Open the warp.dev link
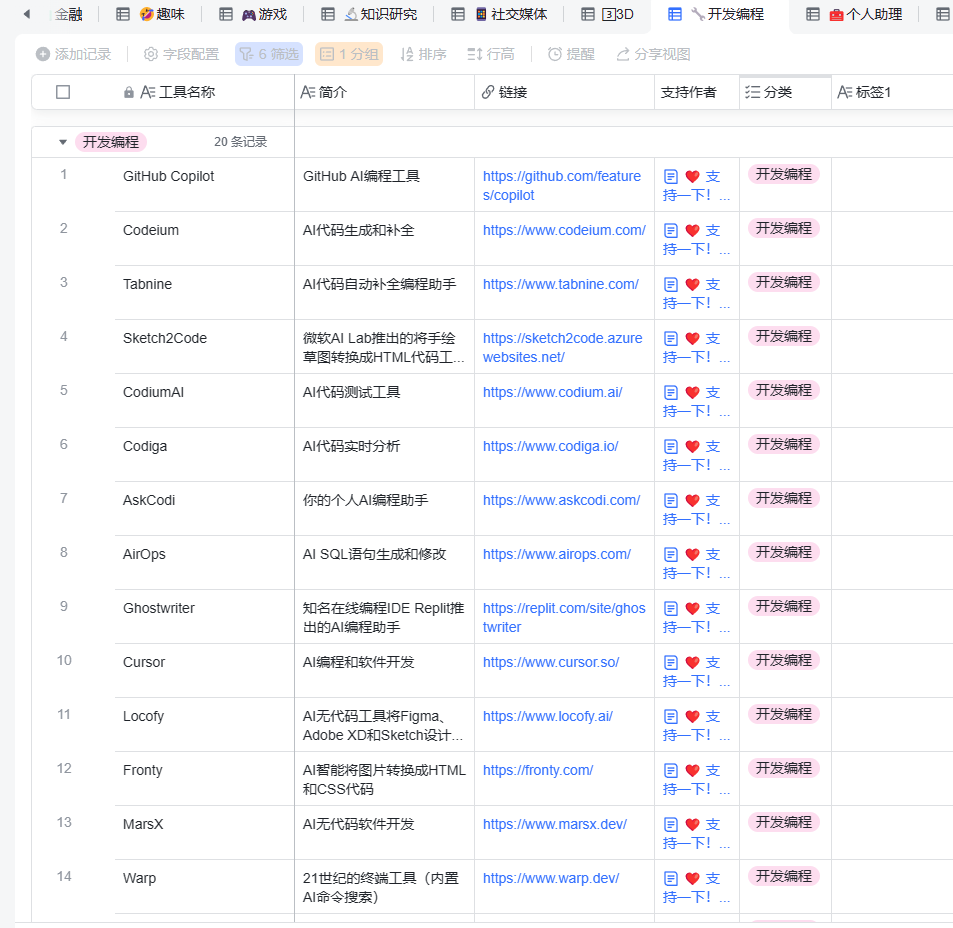Screen dimensions: 953x928 tap(551, 879)
